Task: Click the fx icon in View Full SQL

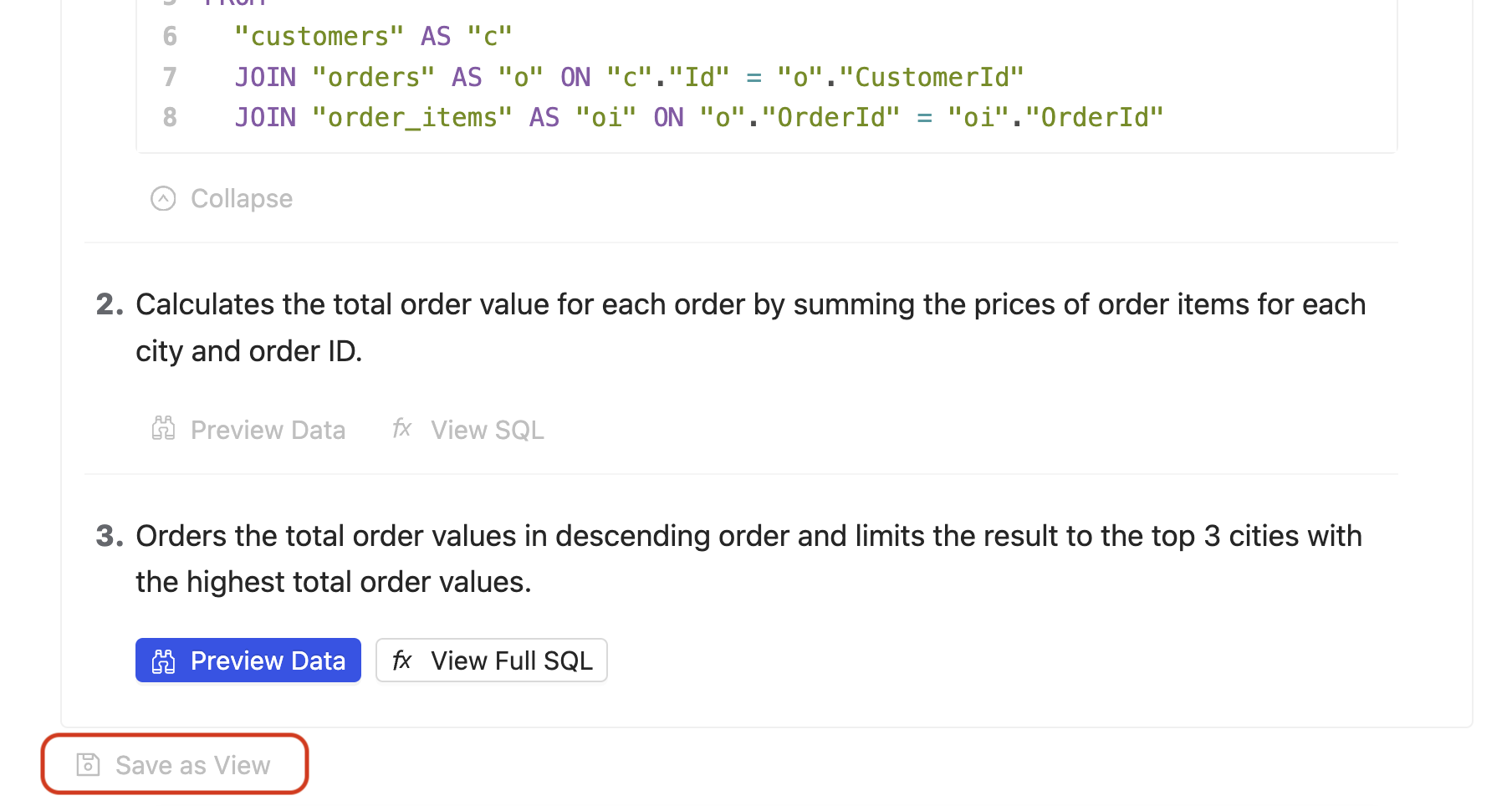Action: (x=402, y=660)
